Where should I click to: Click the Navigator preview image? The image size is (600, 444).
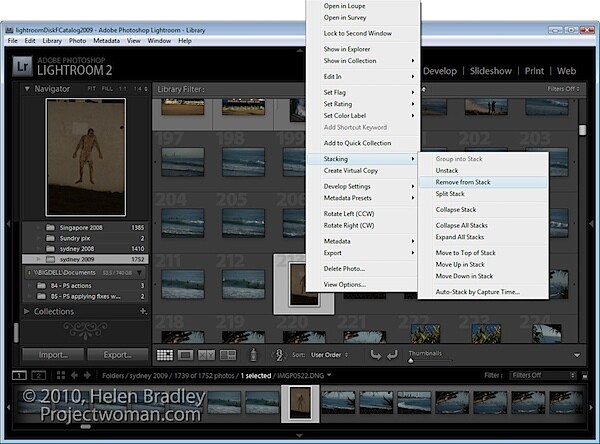tap(85, 157)
